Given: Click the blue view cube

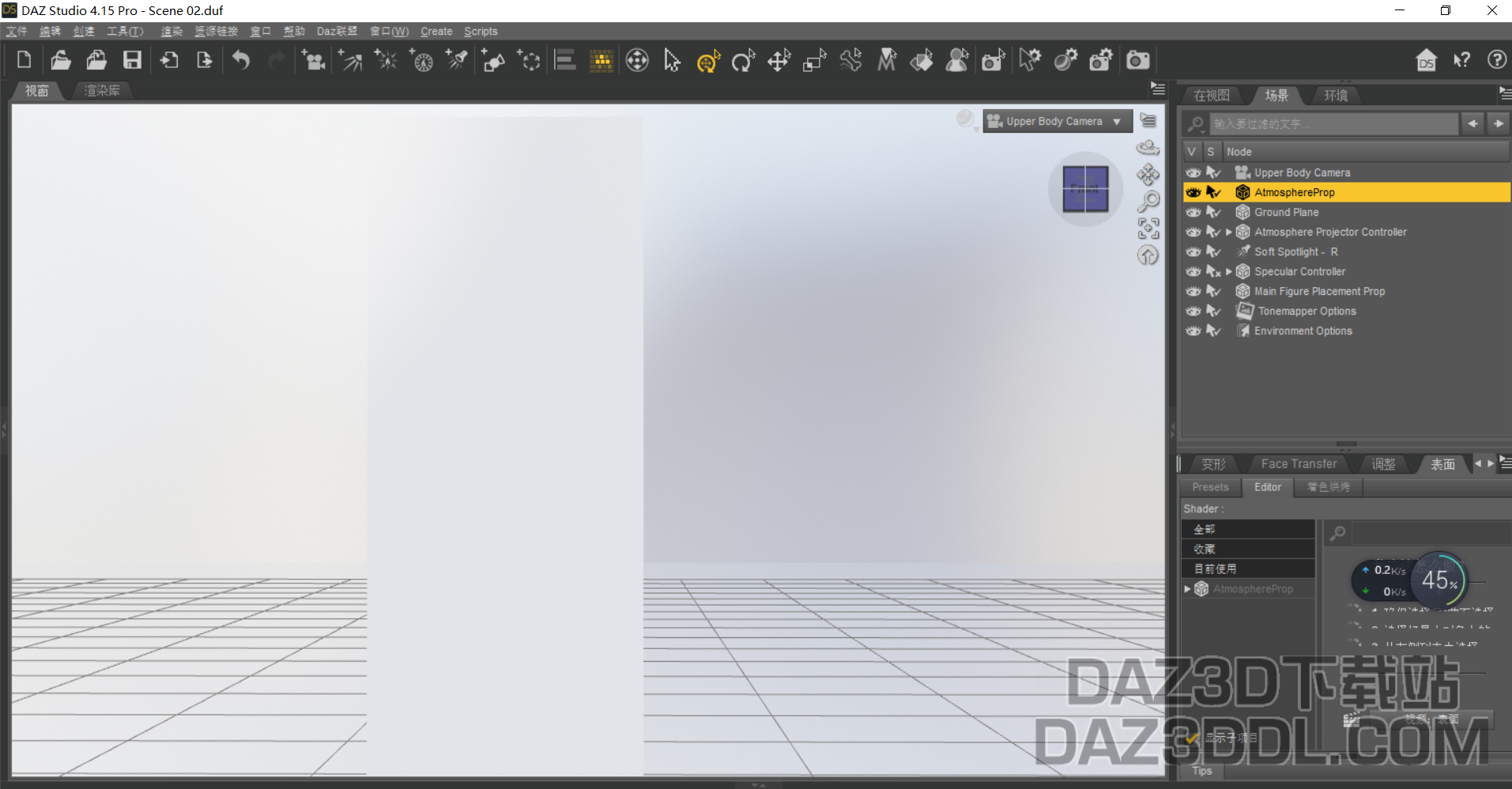Looking at the screenshot, I should [1085, 189].
